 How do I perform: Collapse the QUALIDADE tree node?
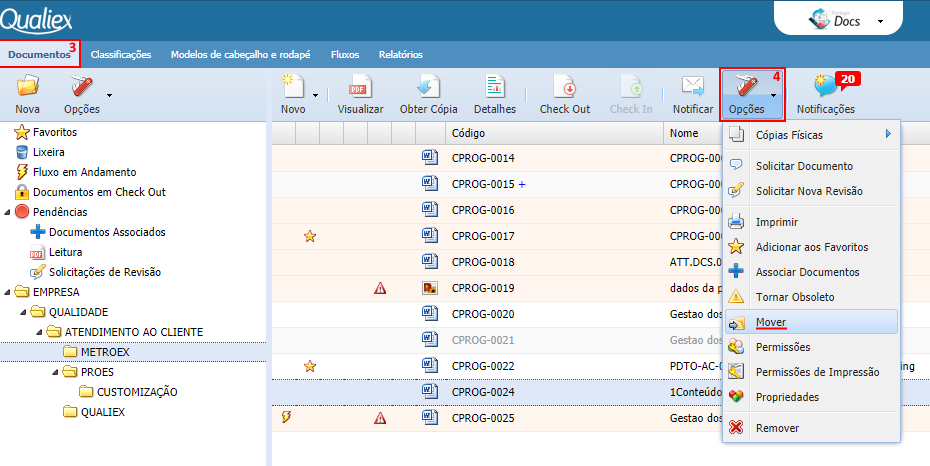(x=23, y=312)
